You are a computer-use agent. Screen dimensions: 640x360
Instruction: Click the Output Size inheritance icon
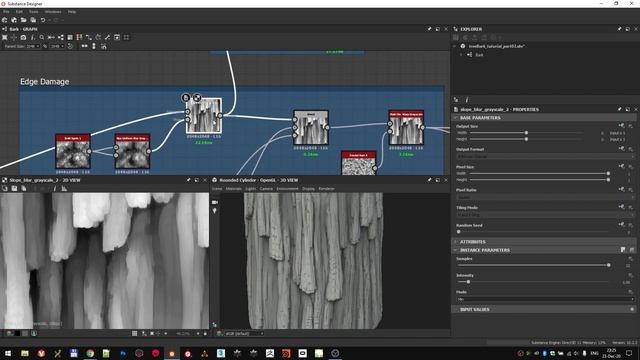tap(621, 126)
